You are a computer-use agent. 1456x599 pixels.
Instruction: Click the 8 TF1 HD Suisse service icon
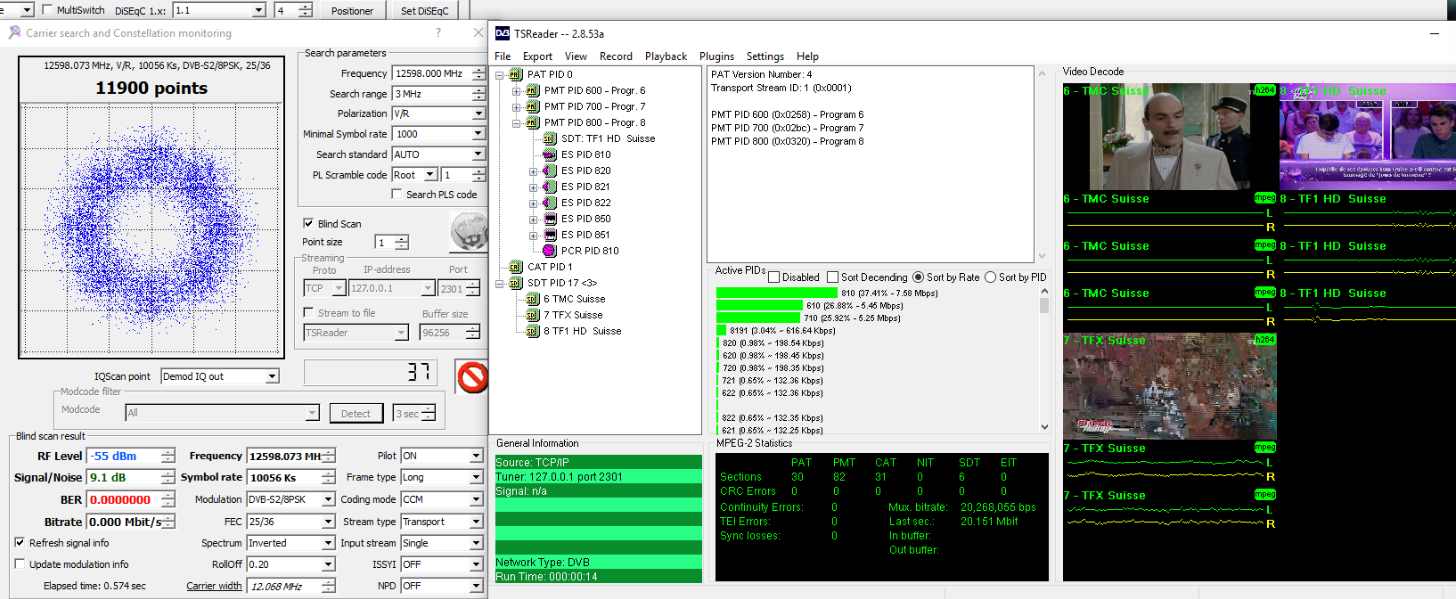pos(533,330)
